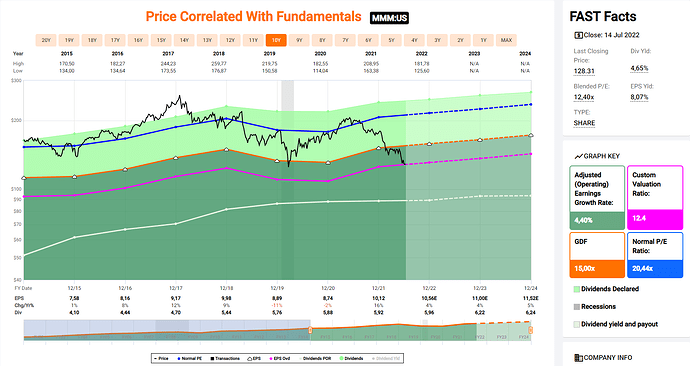Click the orange GDF 15,00x box

(597, 268)
